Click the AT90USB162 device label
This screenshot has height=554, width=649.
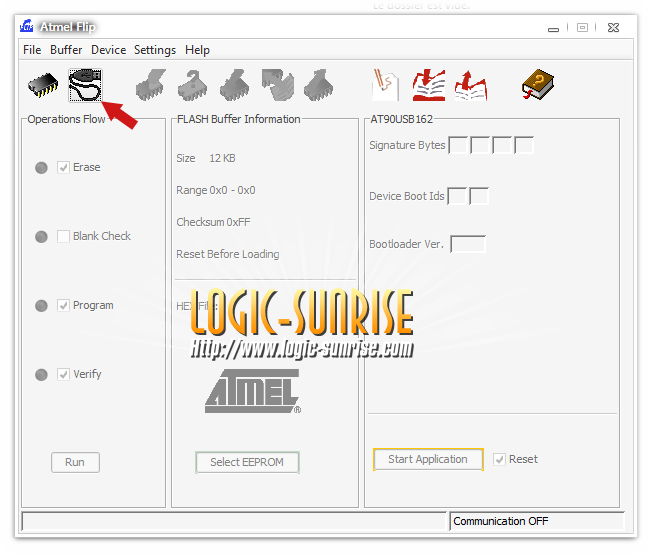click(x=401, y=119)
